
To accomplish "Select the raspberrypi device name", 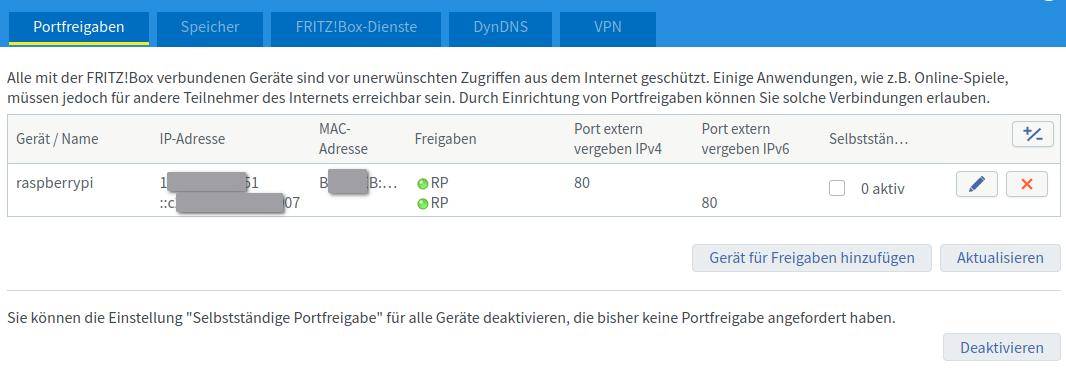I will click(54, 183).
